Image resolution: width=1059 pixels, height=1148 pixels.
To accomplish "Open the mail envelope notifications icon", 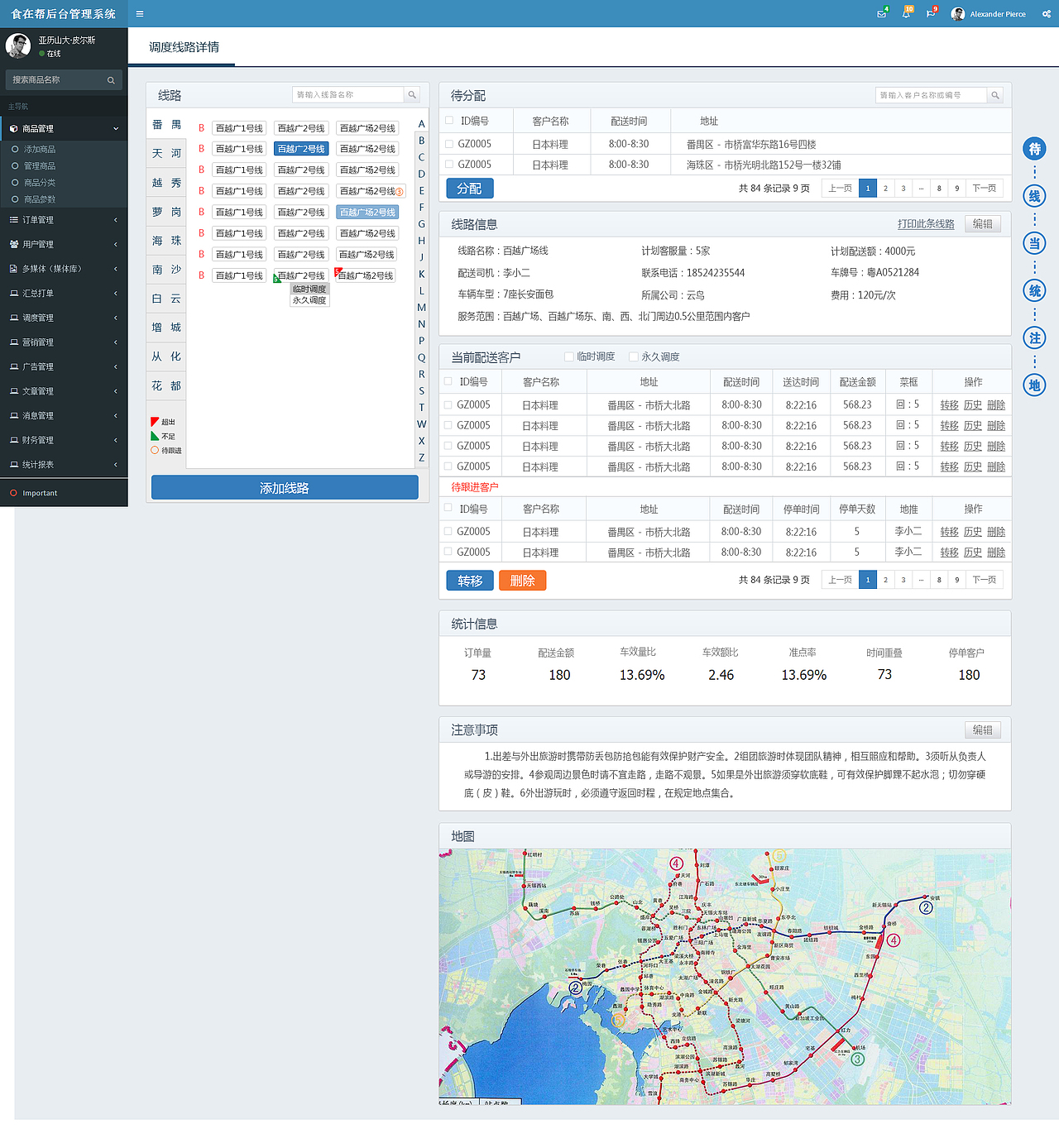I will [882, 14].
